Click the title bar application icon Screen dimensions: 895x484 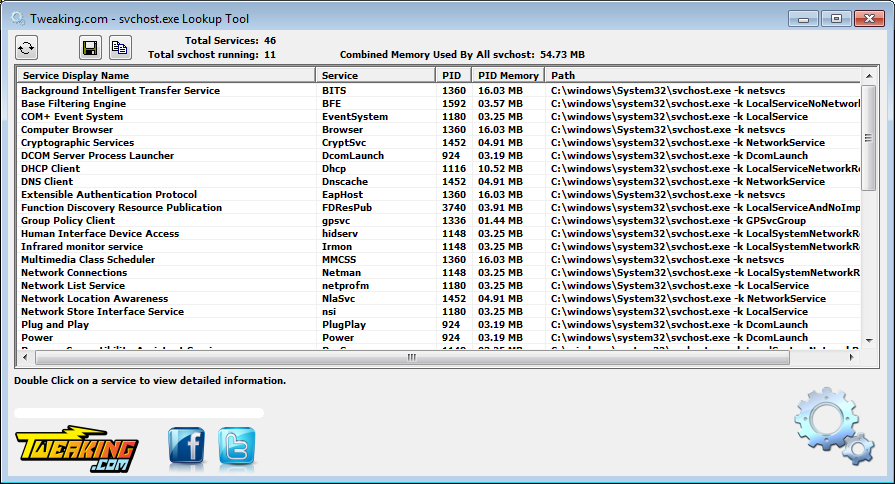pos(17,18)
